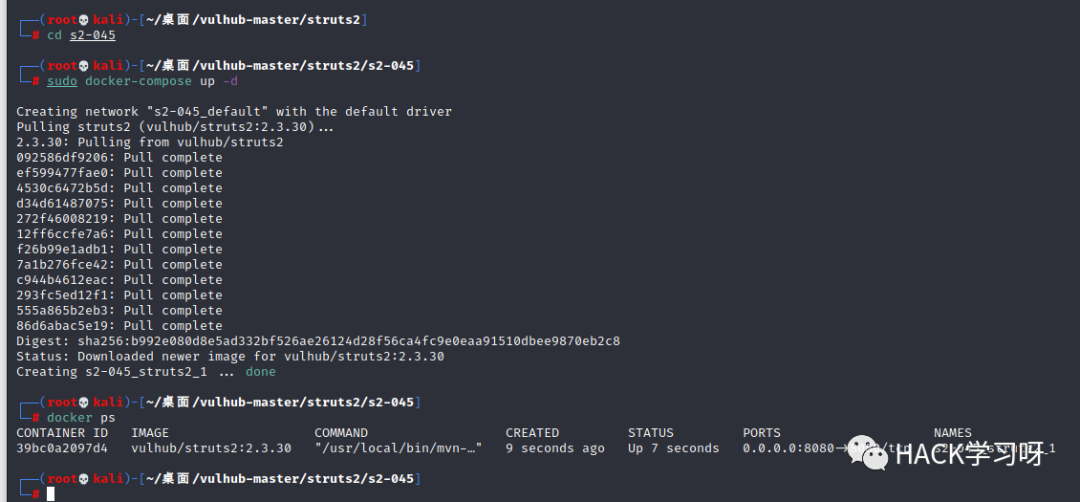Click the IMAGE column header
This screenshot has width=1080, height=502.
pyautogui.click(x=150, y=433)
